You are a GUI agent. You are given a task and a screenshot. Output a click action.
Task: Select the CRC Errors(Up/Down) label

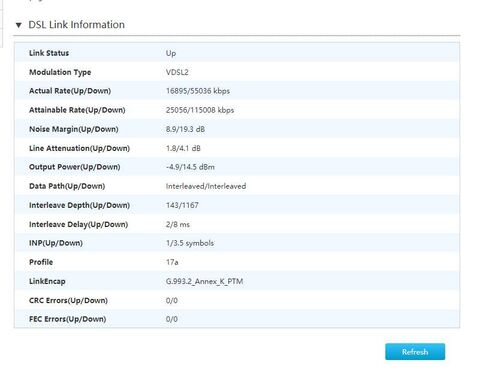click(68, 300)
